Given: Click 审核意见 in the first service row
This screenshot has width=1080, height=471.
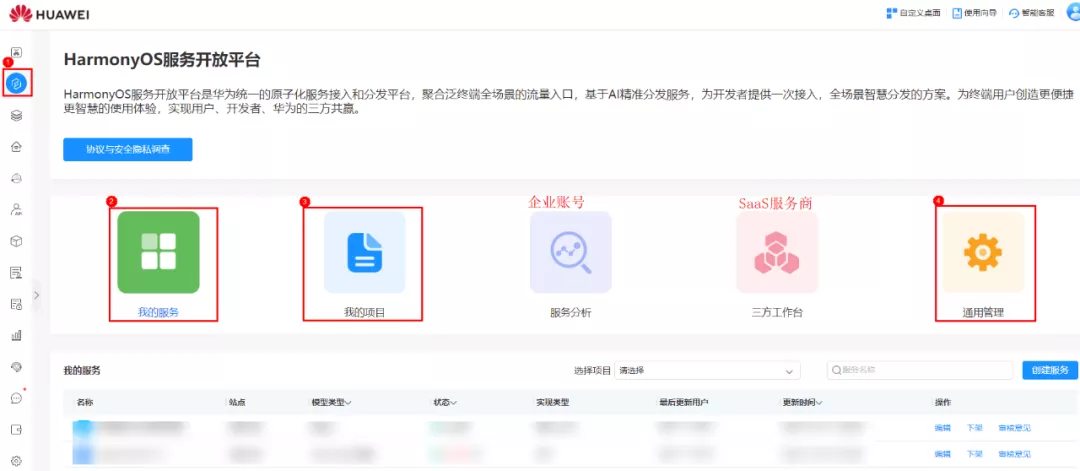Looking at the screenshot, I should point(1014,428).
